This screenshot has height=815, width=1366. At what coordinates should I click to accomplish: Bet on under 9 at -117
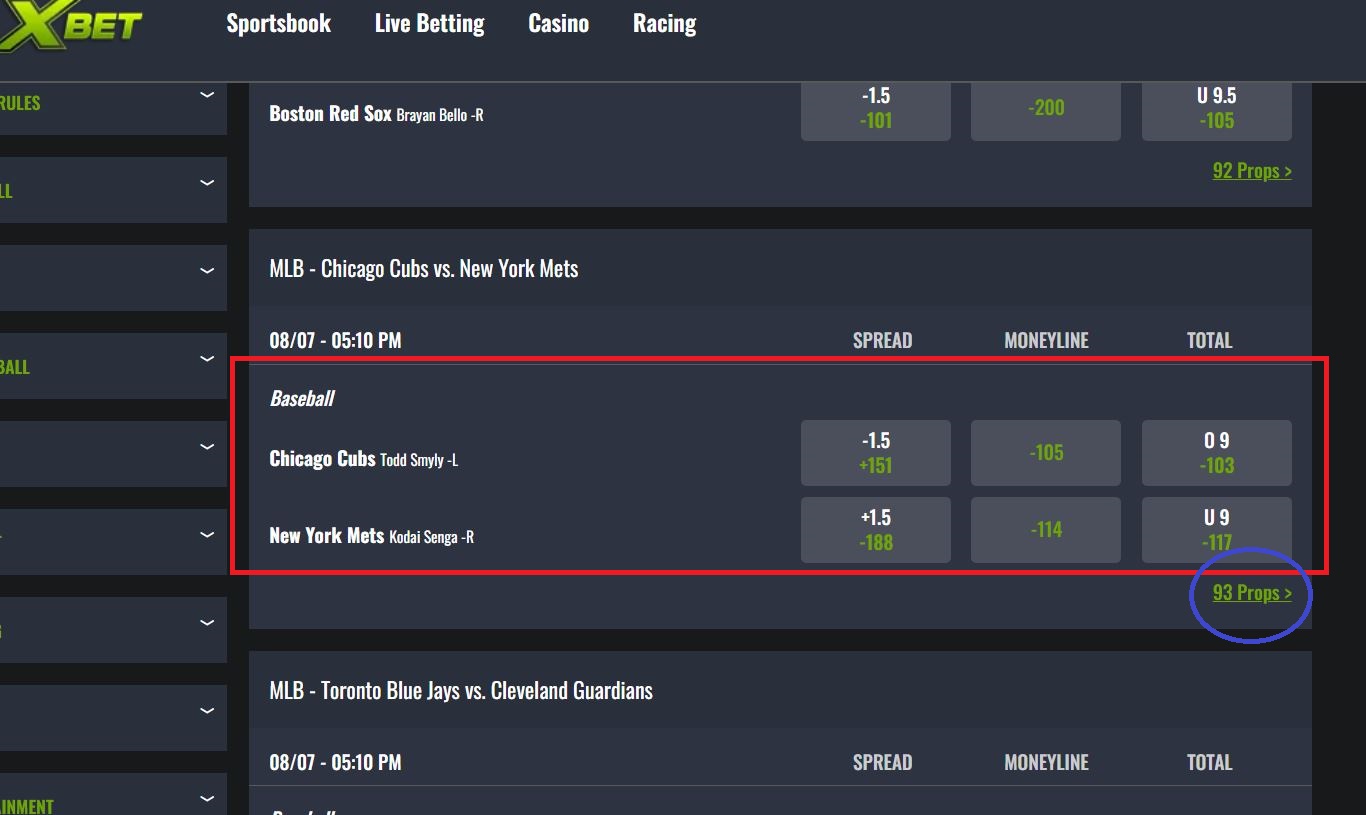(x=1216, y=530)
